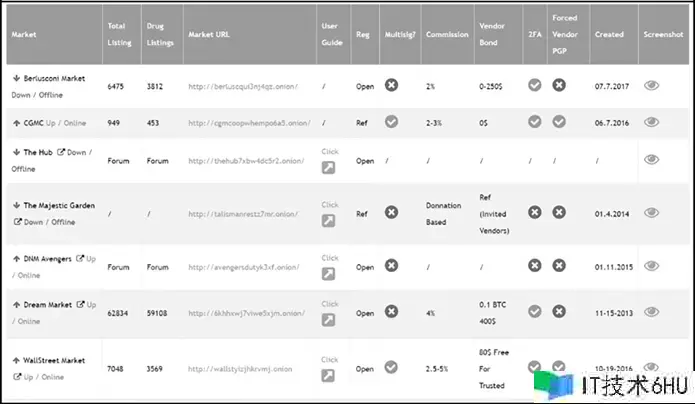This screenshot has width=695, height=404.
Task: Click the up arrow beside CGMC
Action: 16,121
